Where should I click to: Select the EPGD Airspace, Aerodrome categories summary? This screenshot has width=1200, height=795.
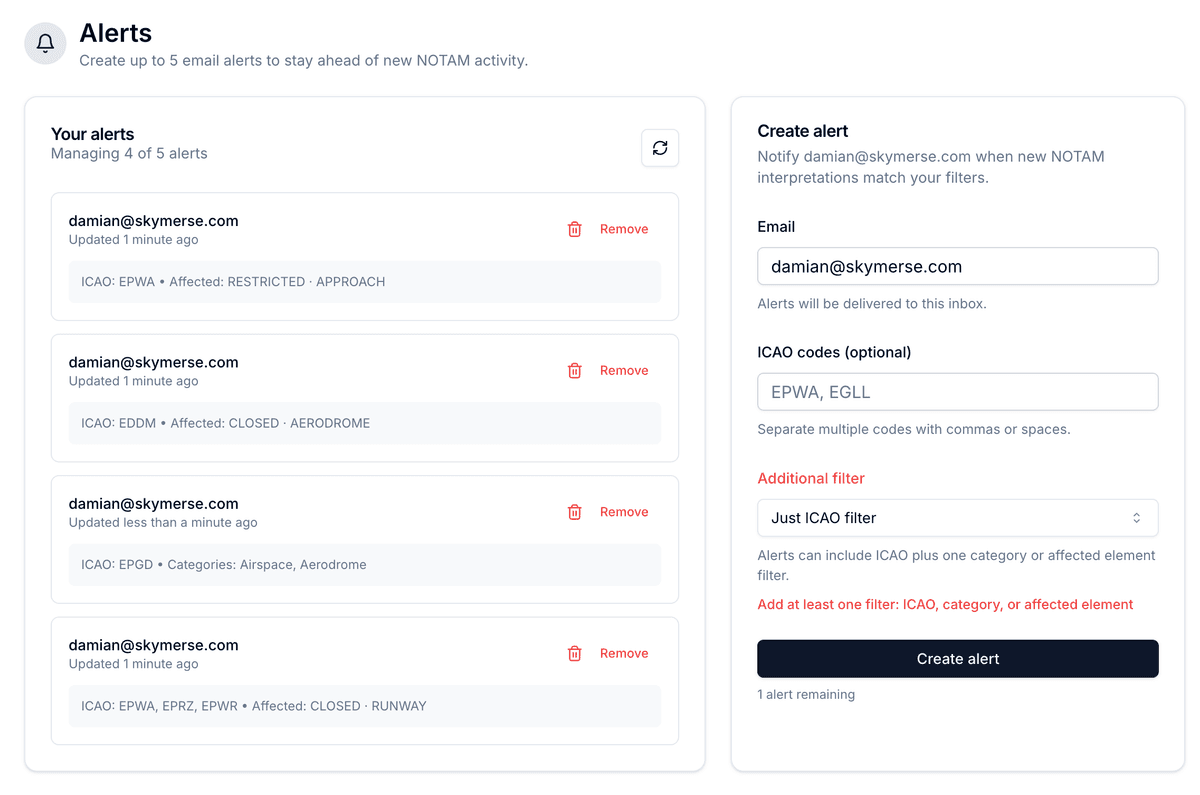tap(224, 565)
